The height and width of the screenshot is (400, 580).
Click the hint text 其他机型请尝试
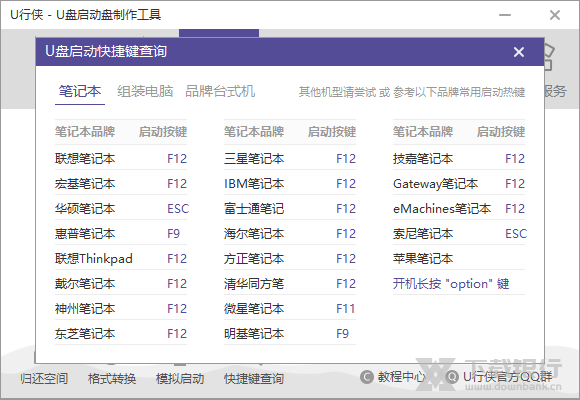point(337,92)
